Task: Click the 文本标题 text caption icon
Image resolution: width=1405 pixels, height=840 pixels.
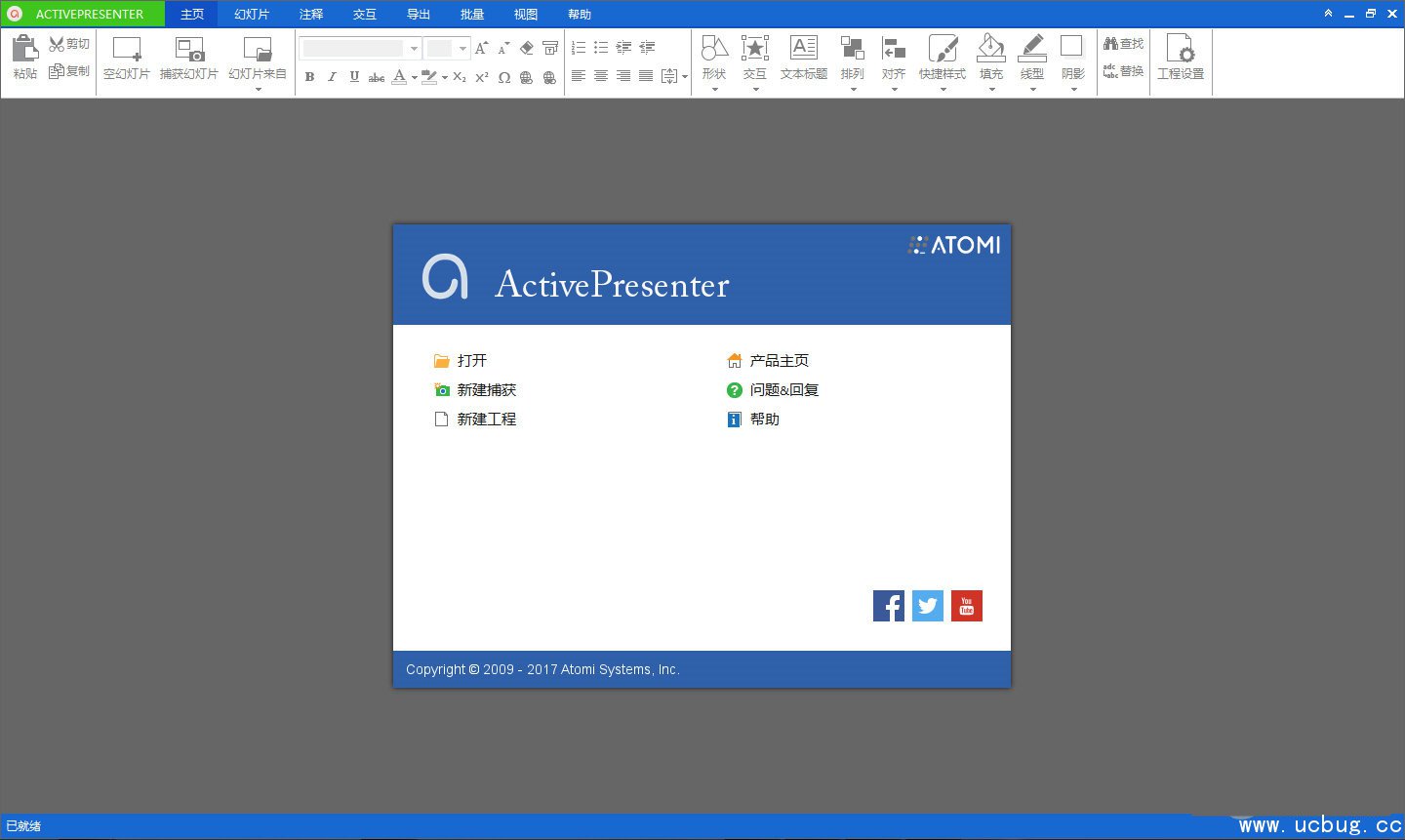Action: [x=803, y=49]
